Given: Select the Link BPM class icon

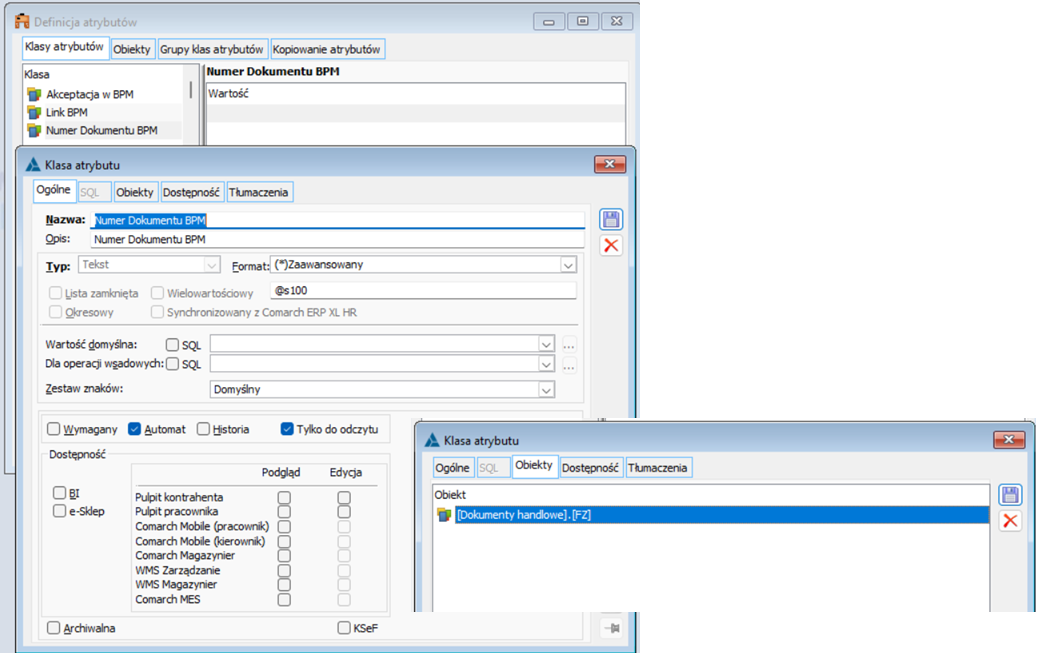Looking at the screenshot, I should [x=34, y=112].
